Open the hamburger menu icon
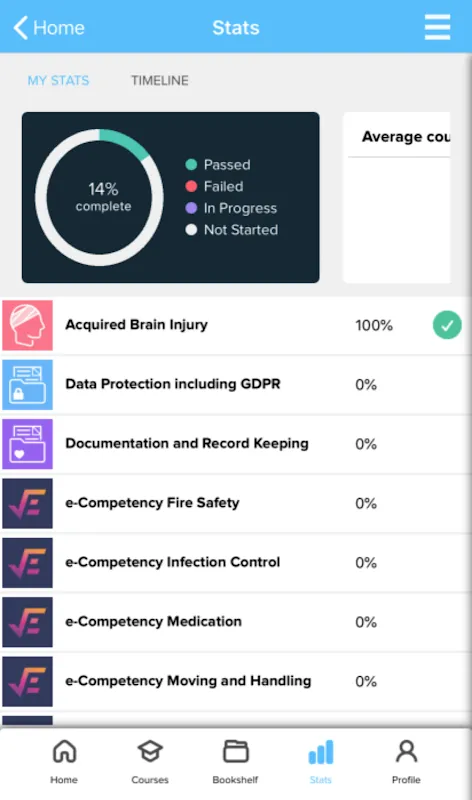Viewport: 472px width, 800px height. 437,27
